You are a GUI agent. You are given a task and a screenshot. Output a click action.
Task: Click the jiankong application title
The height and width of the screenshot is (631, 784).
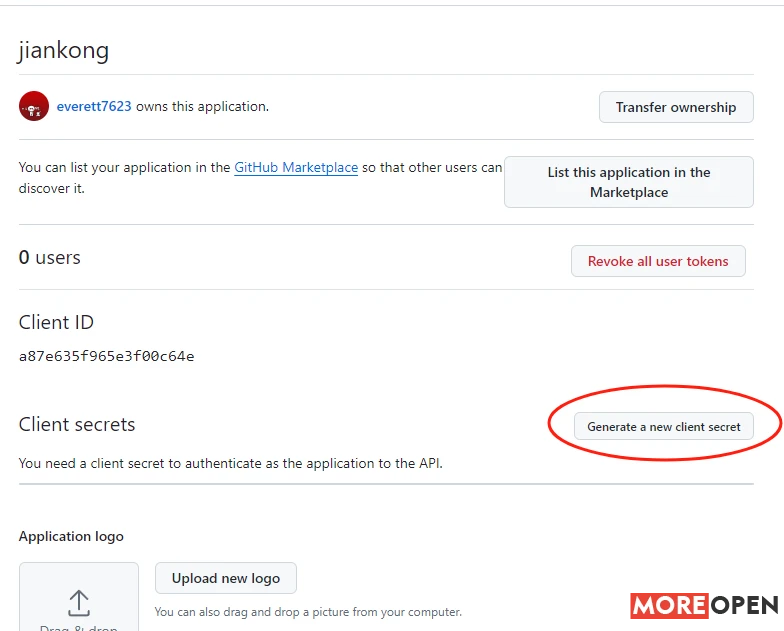(x=64, y=50)
